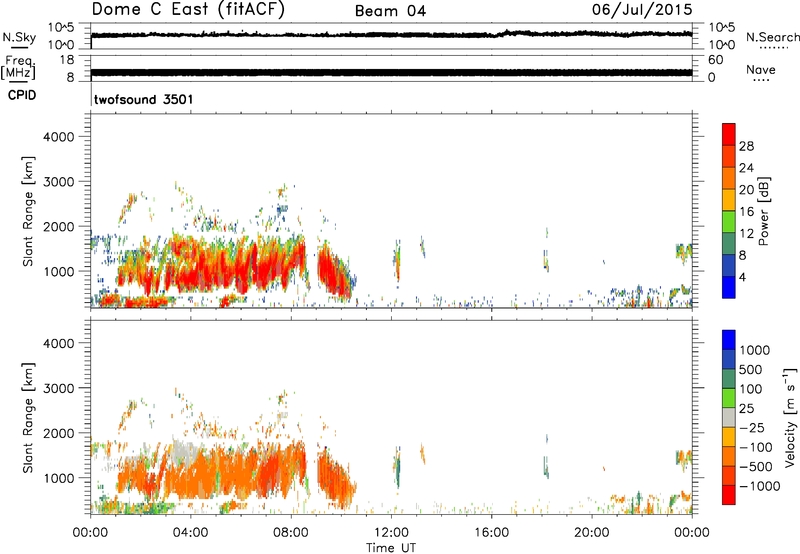
Task: Click the '500' velocity colorbar value
Action: coord(752,370)
